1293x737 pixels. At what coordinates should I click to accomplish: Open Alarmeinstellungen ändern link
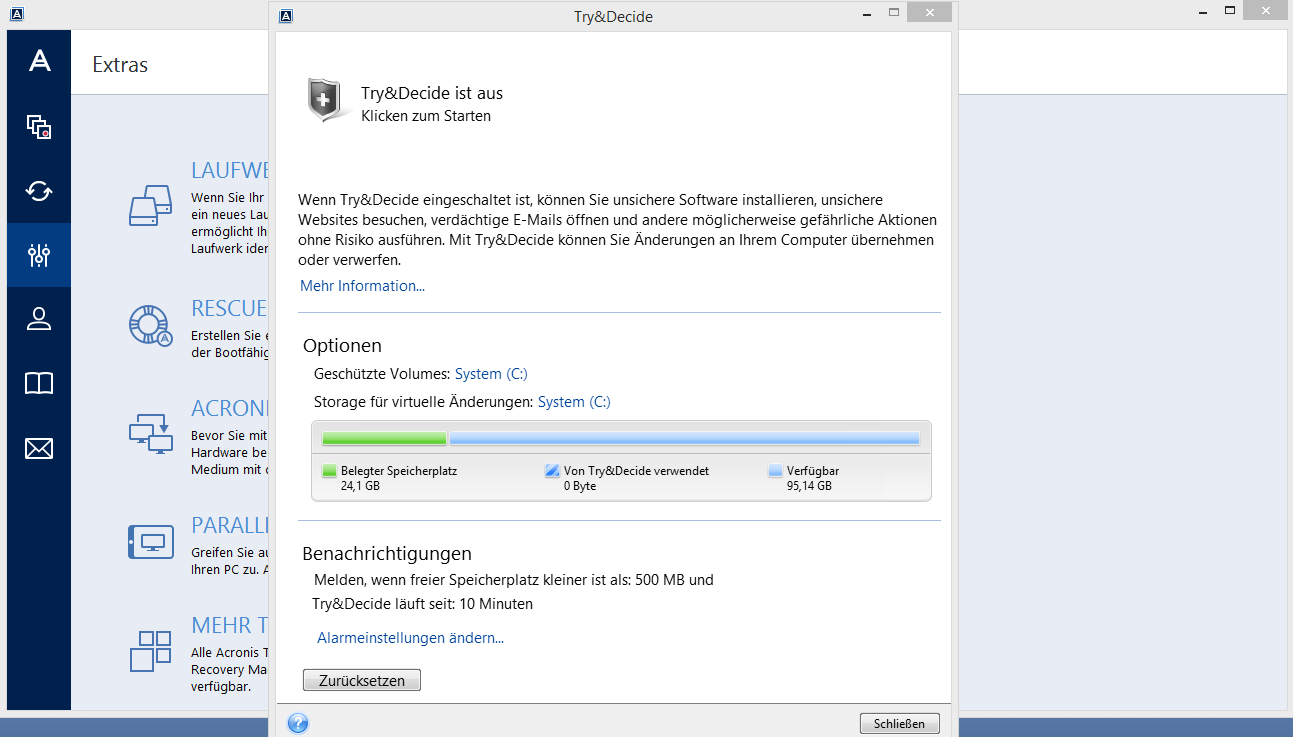(410, 638)
